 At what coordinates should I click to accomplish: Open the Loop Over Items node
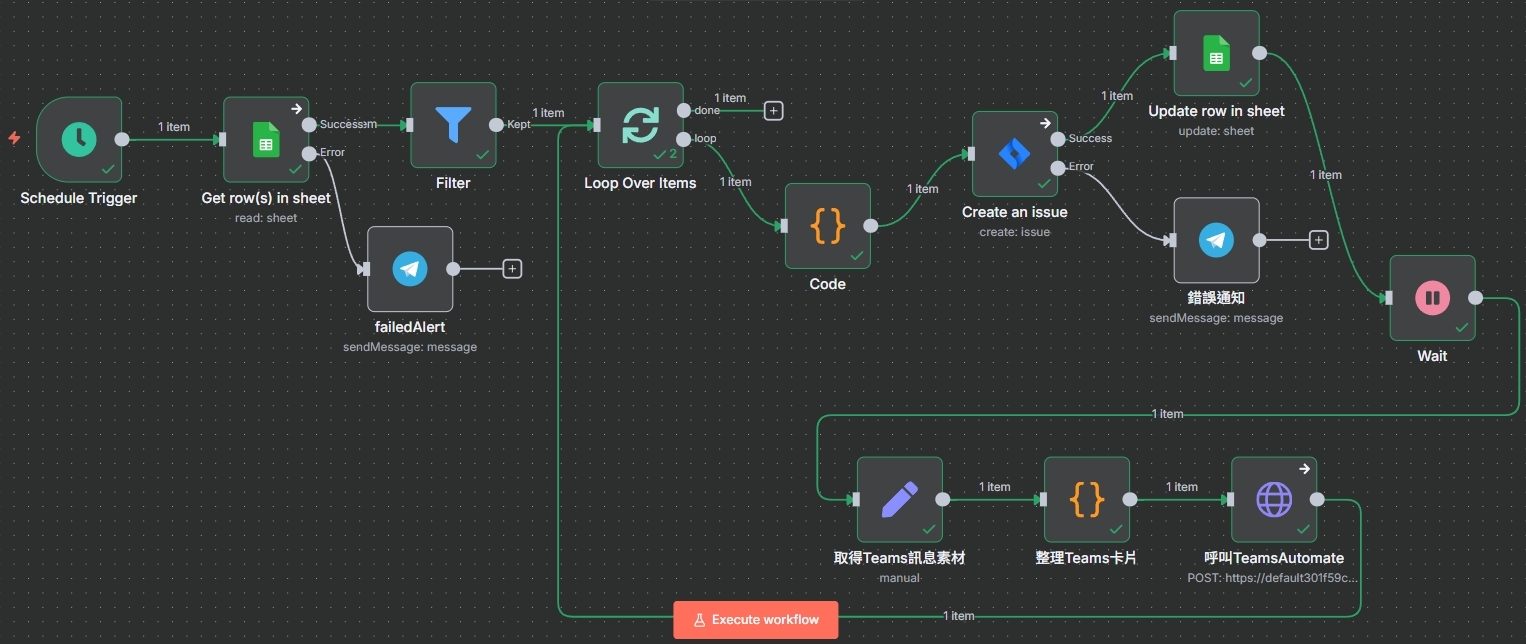point(640,125)
